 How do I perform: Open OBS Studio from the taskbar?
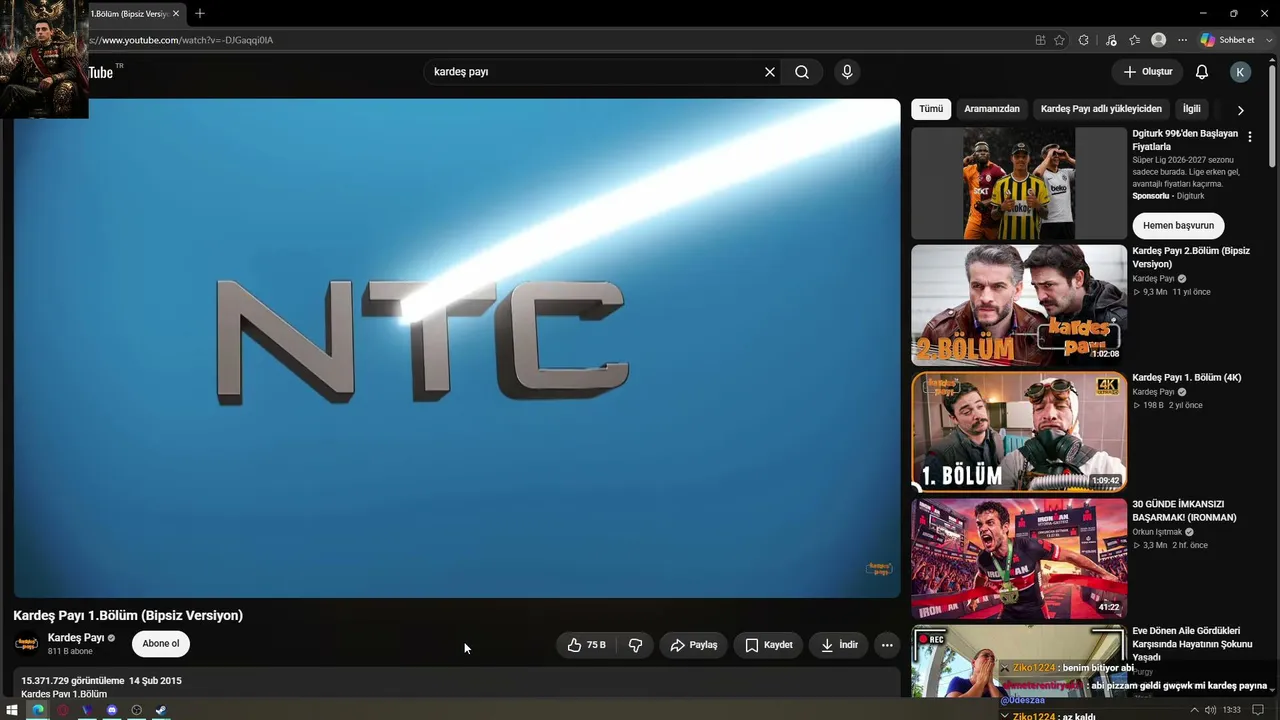(x=137, y=710)
